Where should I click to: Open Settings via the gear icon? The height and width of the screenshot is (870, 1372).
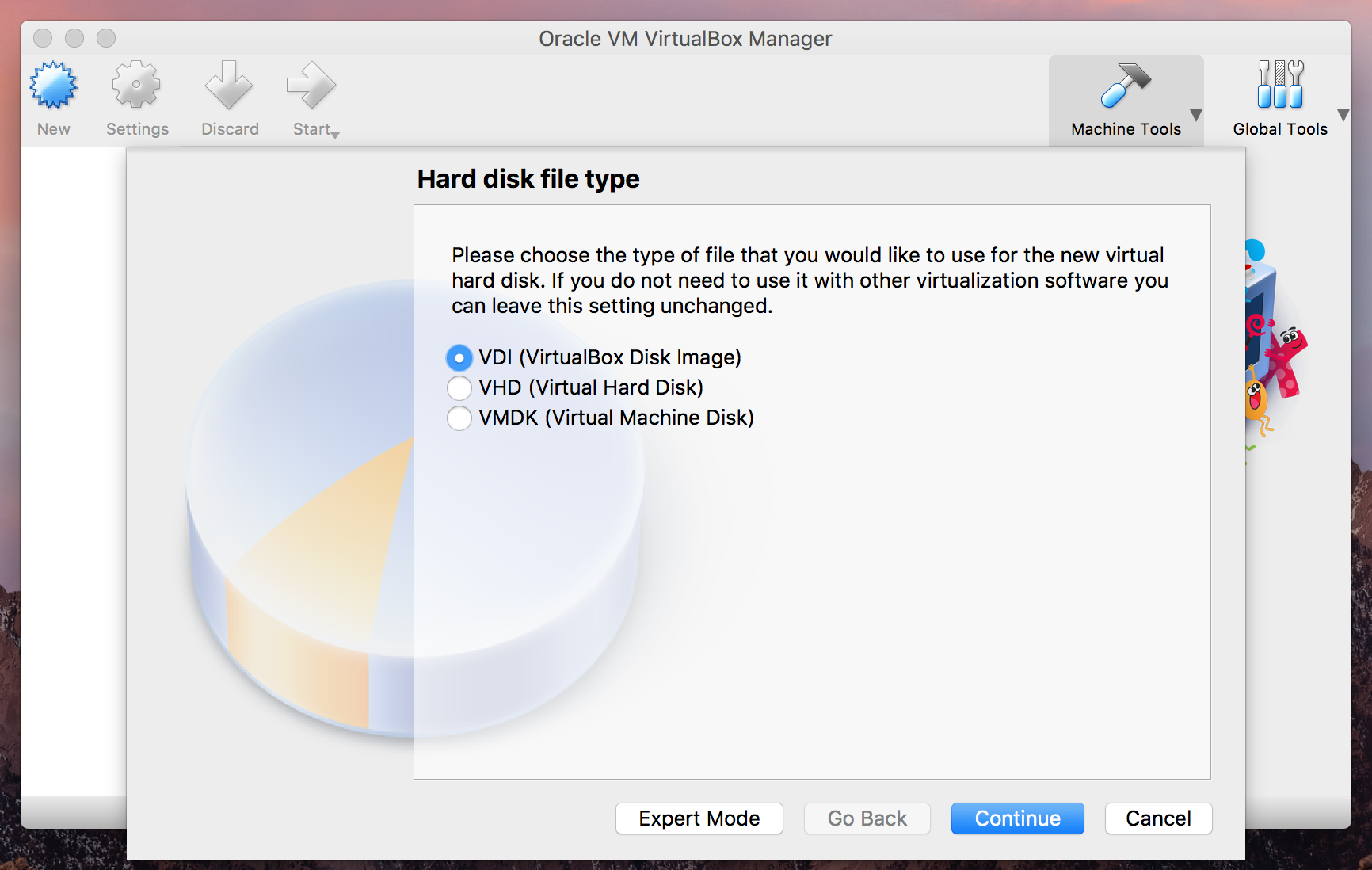coord(136,85)
